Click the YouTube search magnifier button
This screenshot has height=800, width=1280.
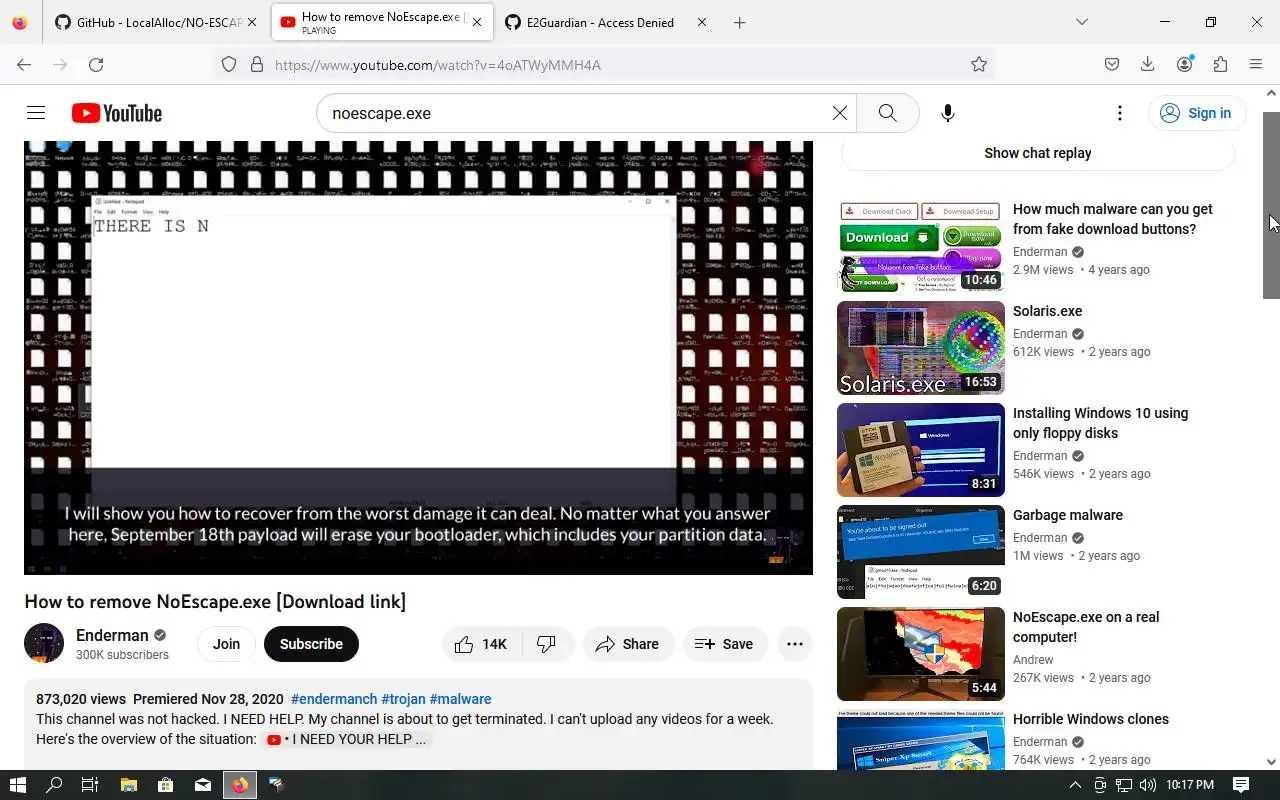pyautogui.click(x=887, y=113)
